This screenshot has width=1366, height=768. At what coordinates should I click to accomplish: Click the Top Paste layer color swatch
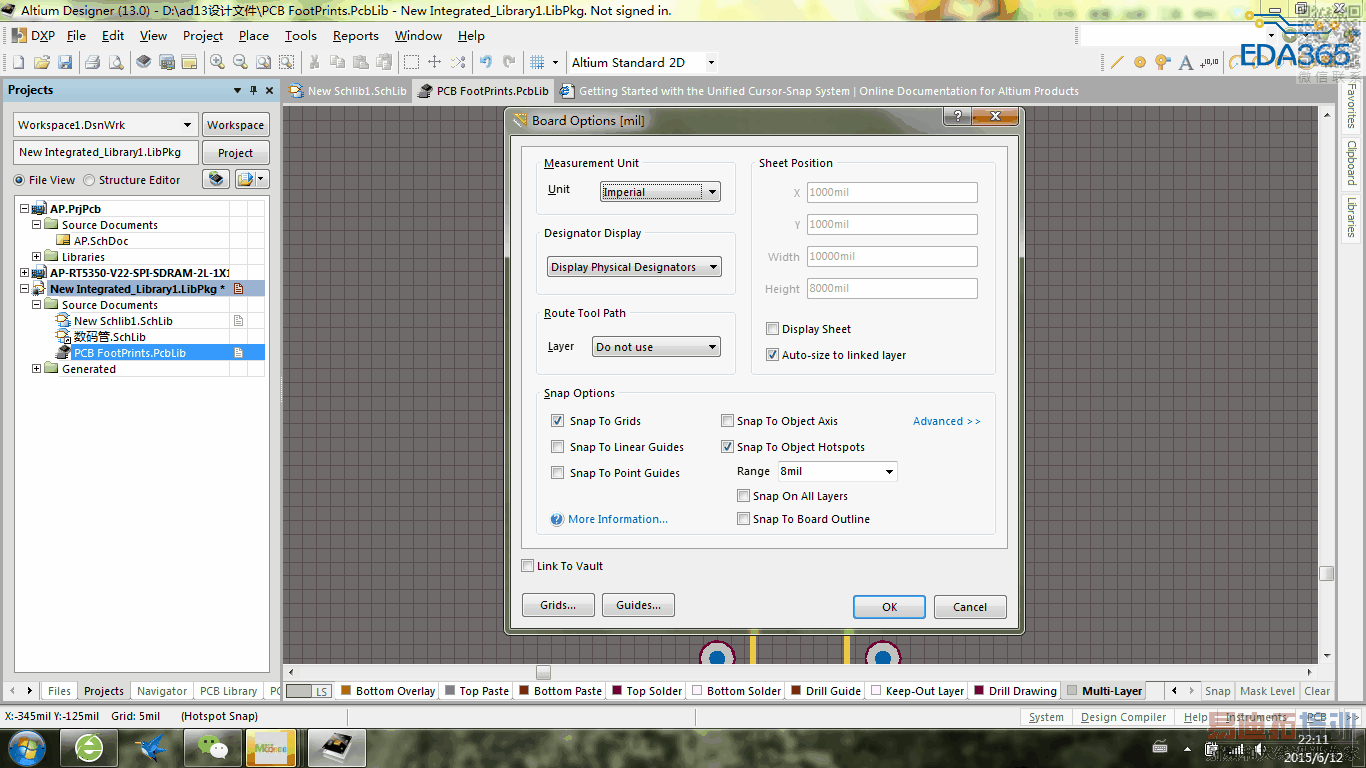coord(450,691)
